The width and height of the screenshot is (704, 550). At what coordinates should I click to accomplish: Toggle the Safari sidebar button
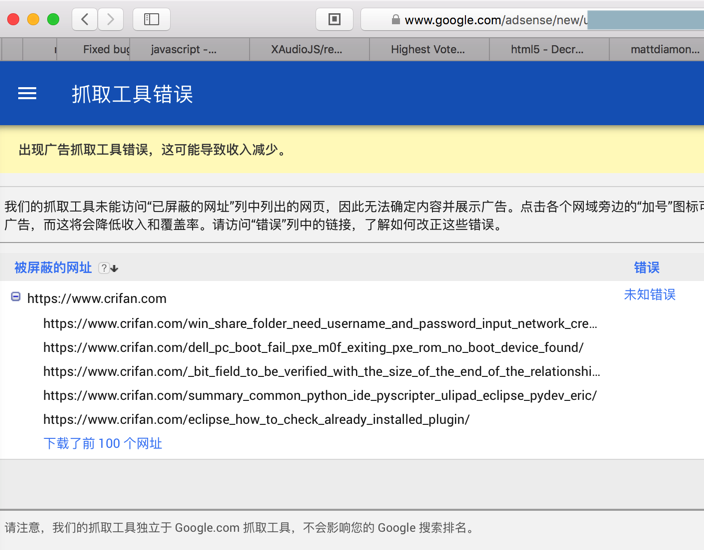151,19
